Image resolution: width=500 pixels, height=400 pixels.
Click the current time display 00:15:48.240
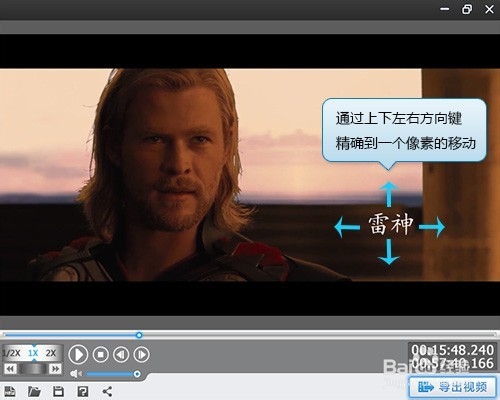[452, 350]
